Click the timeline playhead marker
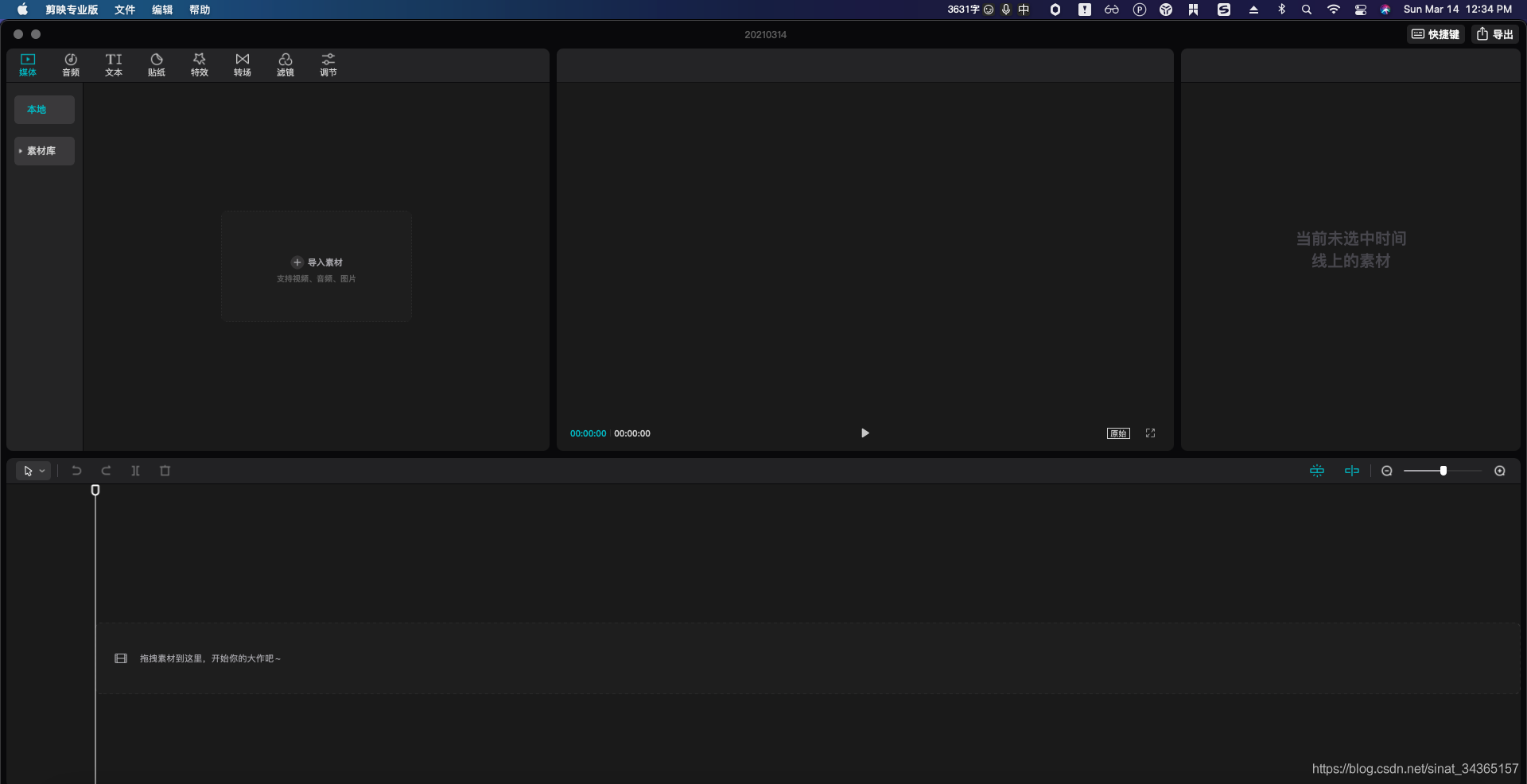The image size is (1527, 784). coord(95,491)
